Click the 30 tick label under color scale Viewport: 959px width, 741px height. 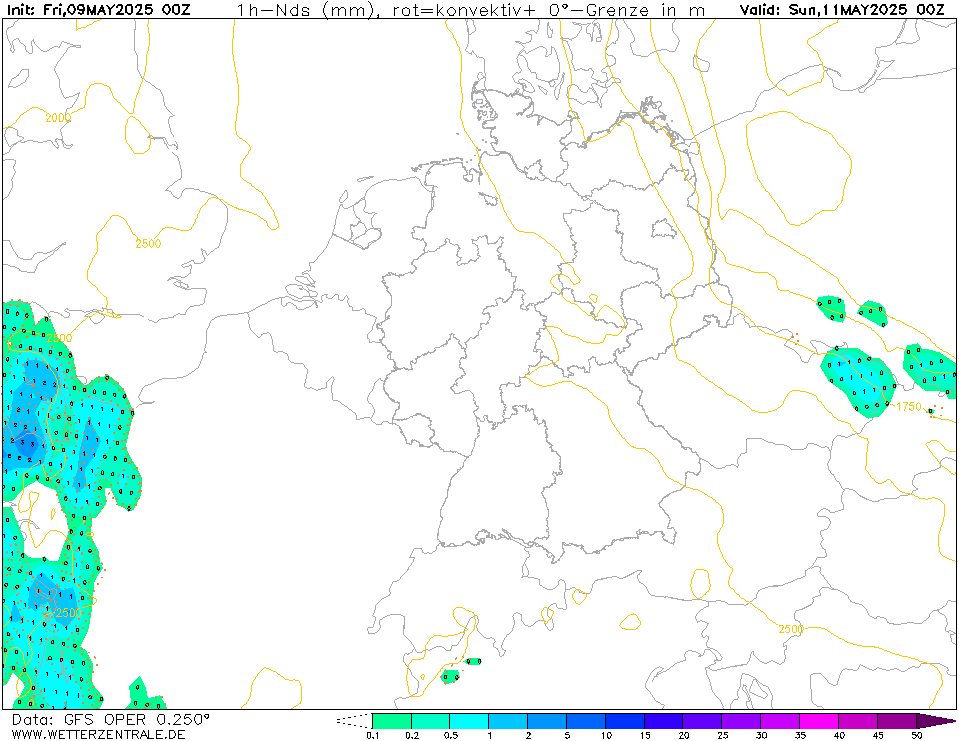pyautogui.click(x=761, y=735)
